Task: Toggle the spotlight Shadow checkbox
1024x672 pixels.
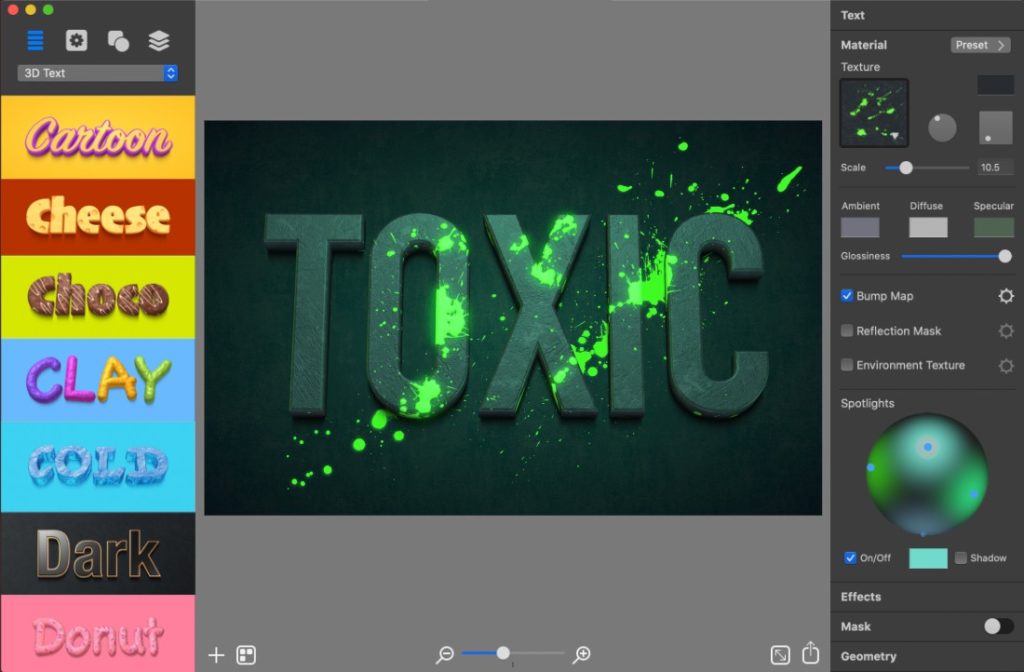Action: click(962, 558)
